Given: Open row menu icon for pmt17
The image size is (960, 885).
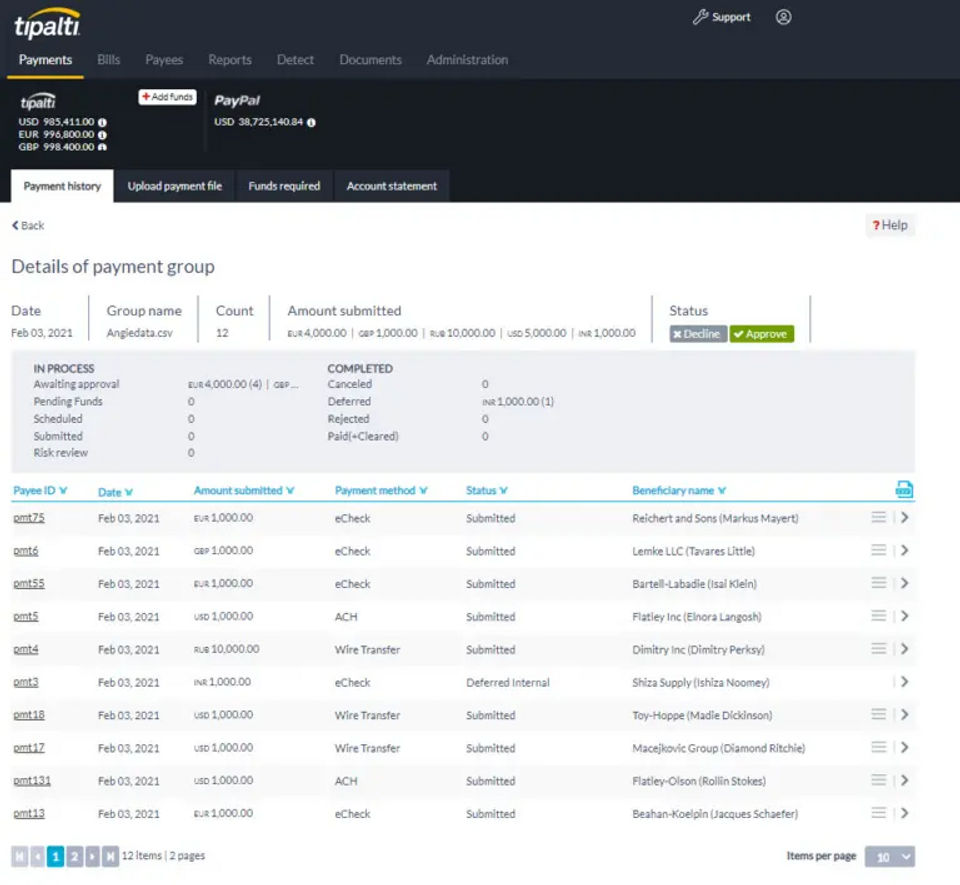Looking at the screenshot, I should tap(879, 748).
